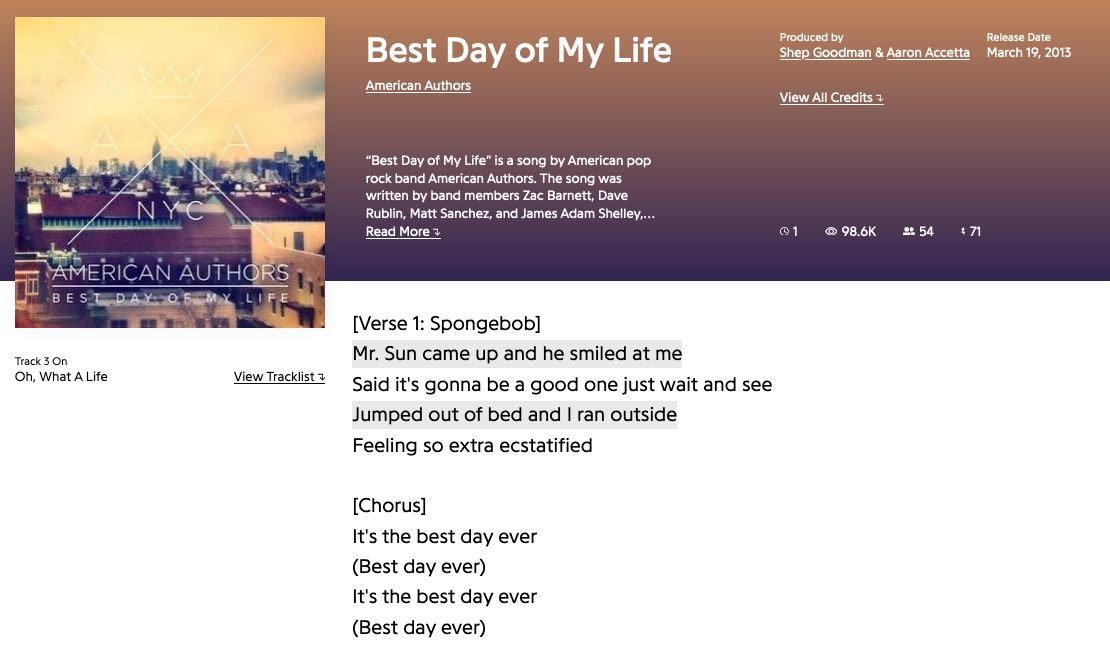The height and width of the screenshot is (658, 1110).
Task: Click the pyong lightning bolt icon
Action: 961,231
